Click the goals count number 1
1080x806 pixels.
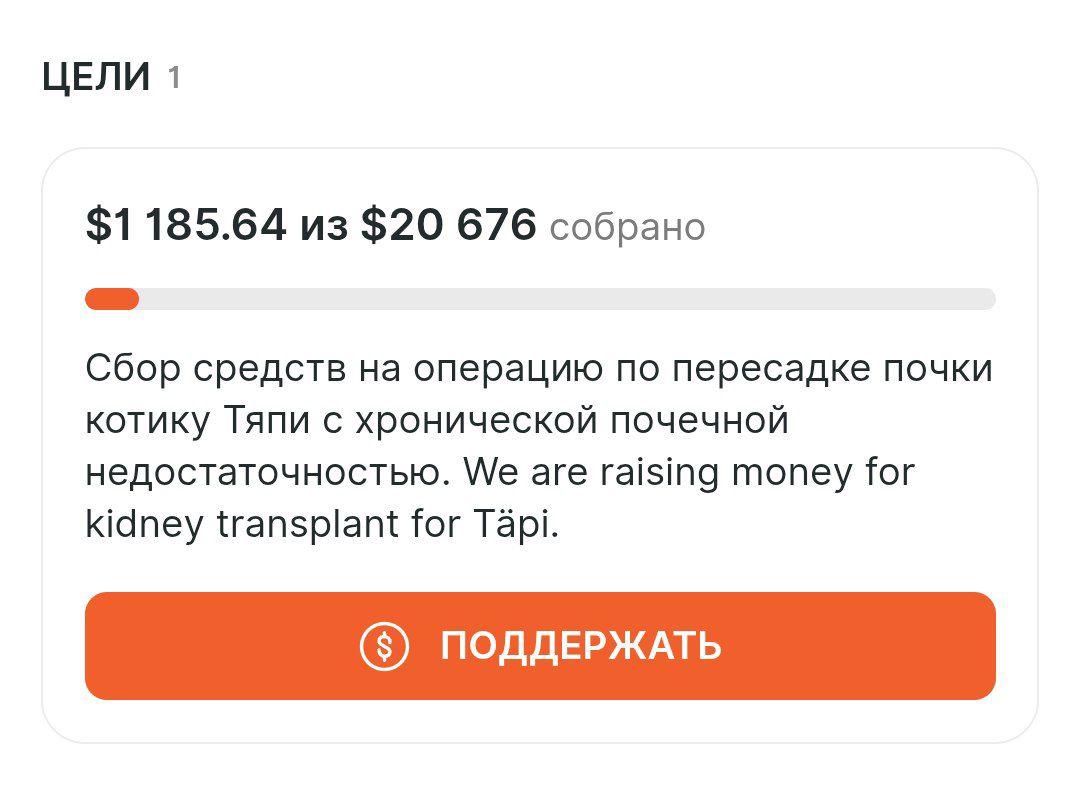pyautogui.click(x=174, y=77)
